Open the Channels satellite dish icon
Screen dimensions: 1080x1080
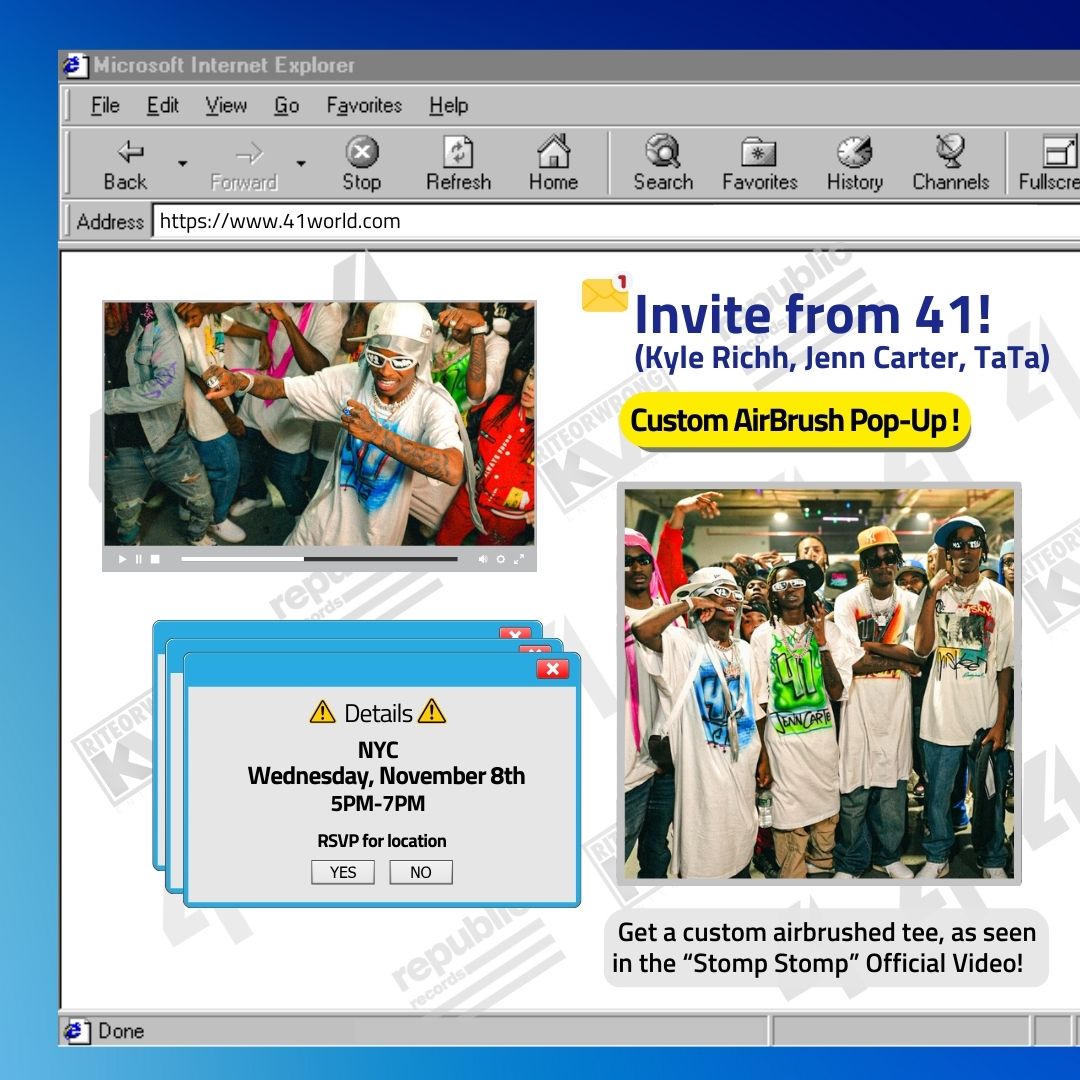951,150
